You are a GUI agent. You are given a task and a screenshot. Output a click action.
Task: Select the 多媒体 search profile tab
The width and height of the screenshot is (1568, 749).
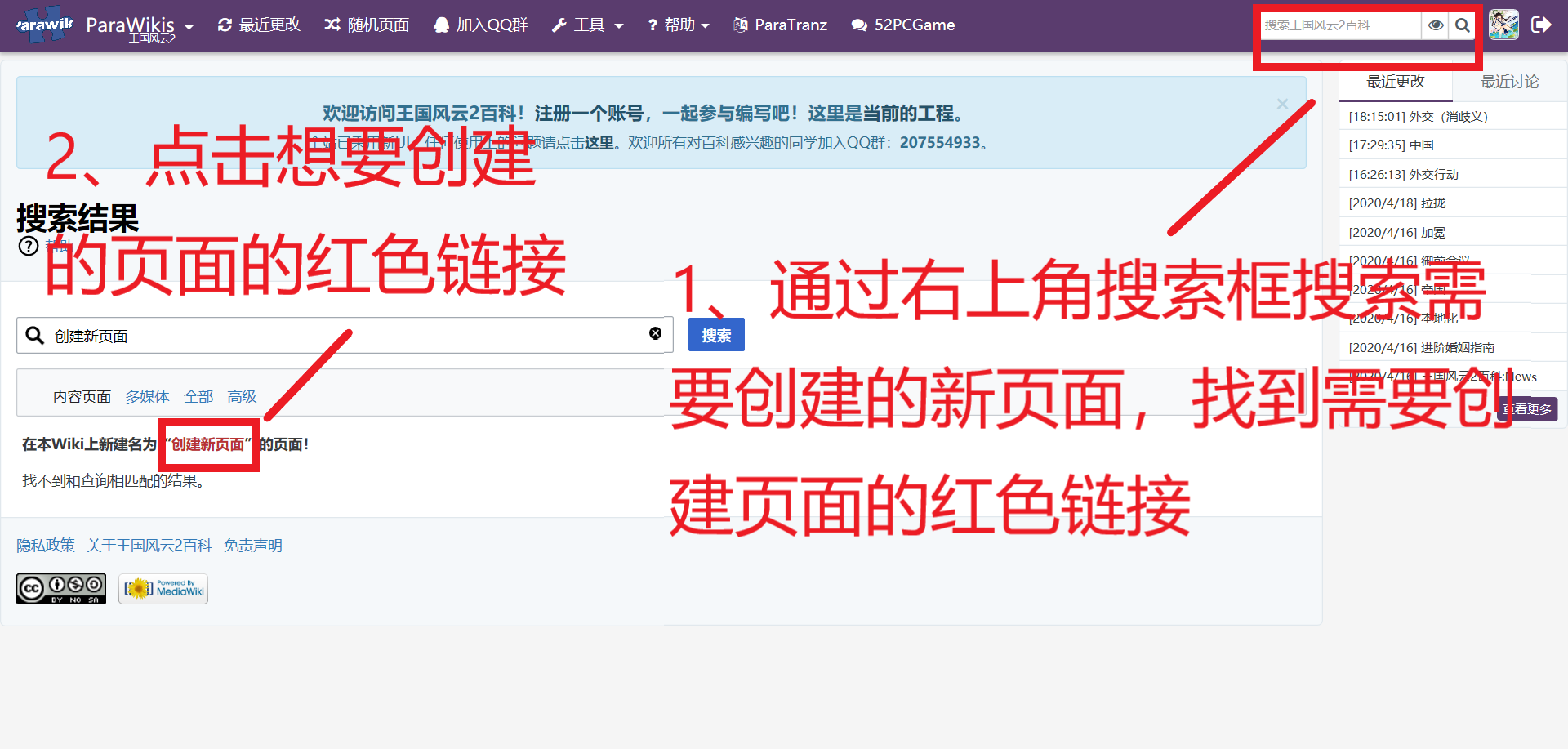(x=147, y=396)
